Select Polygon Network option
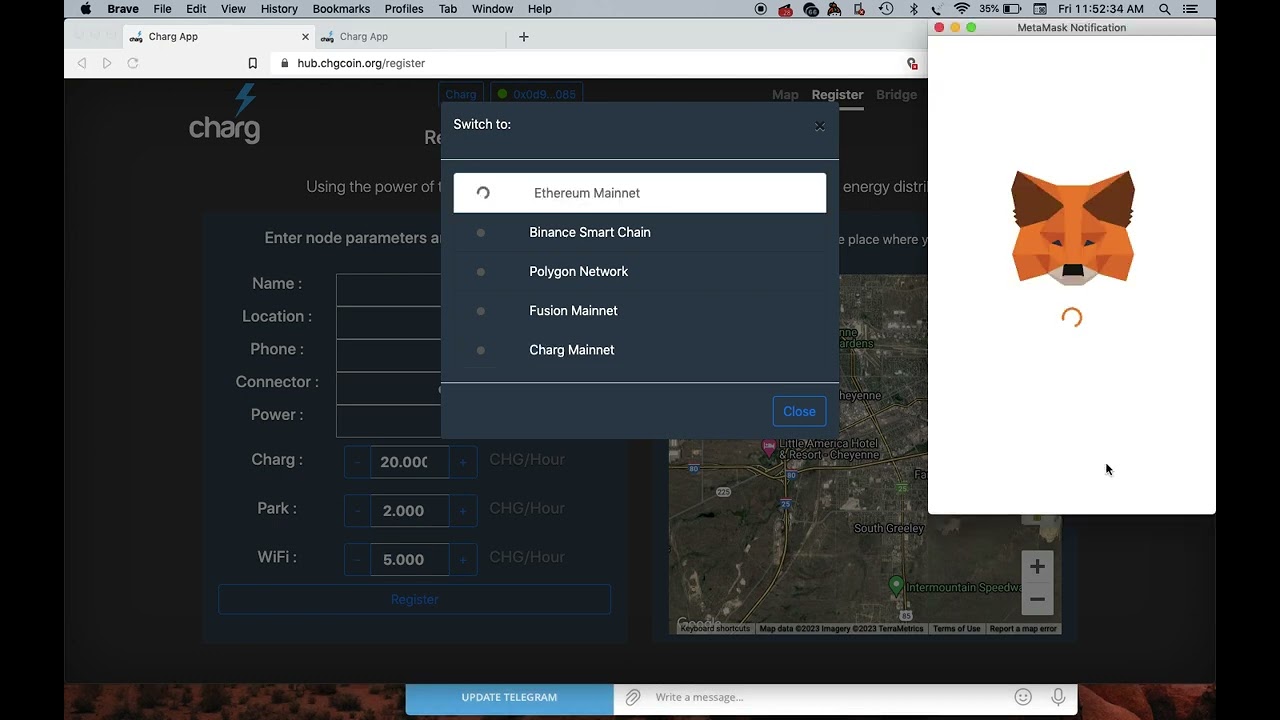 pyautogui.click(x=578, y=272)
